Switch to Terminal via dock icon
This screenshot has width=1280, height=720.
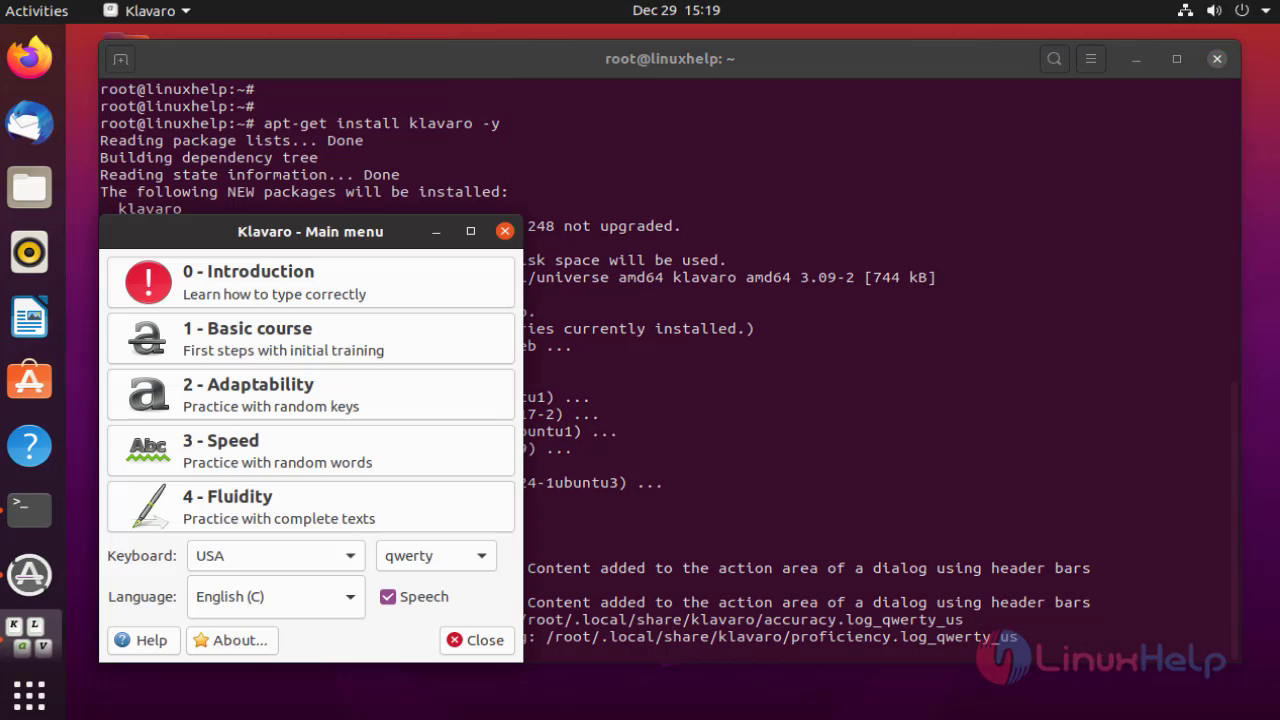29,510
